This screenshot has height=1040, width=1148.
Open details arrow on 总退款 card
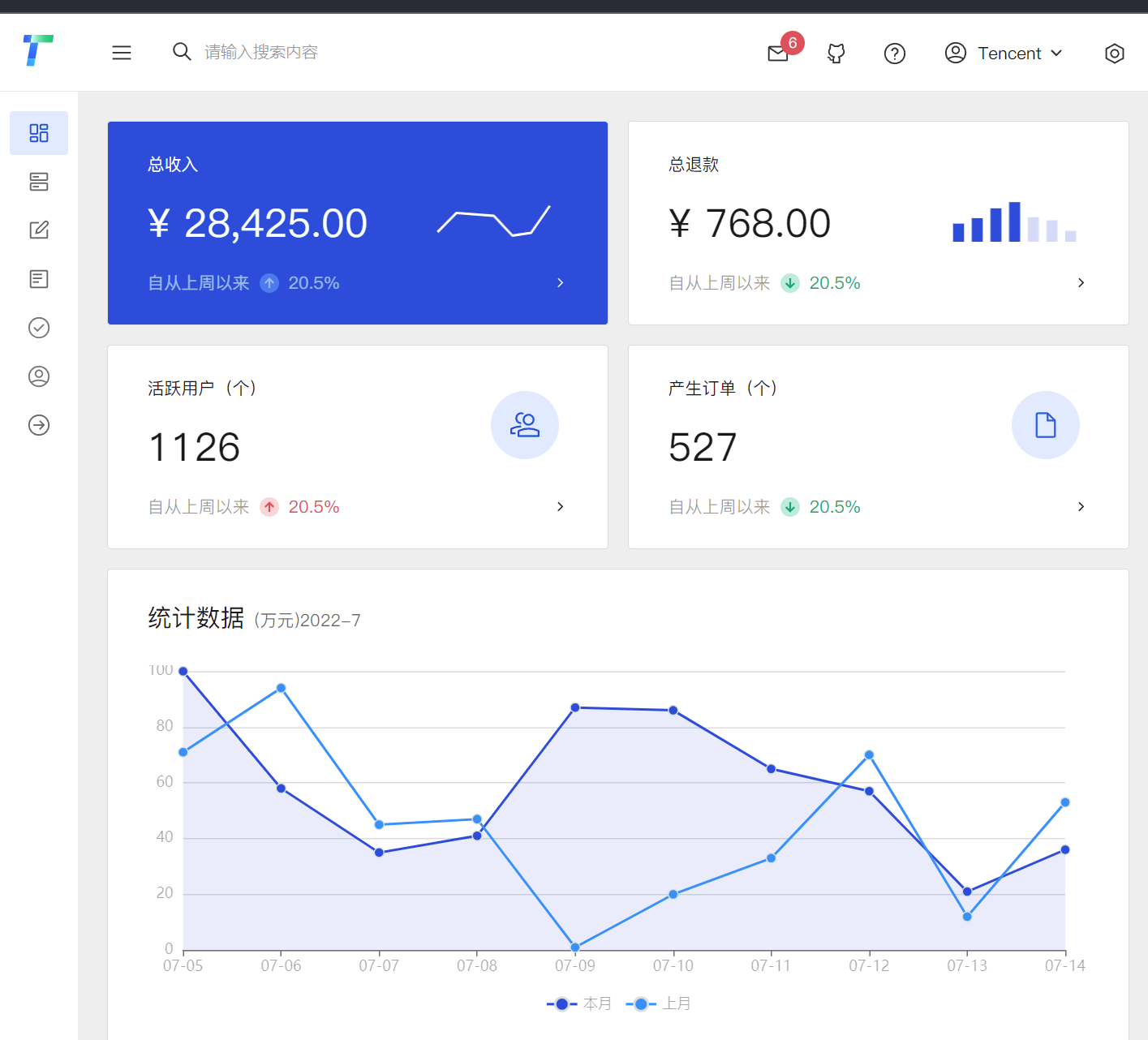point(1081,282)
